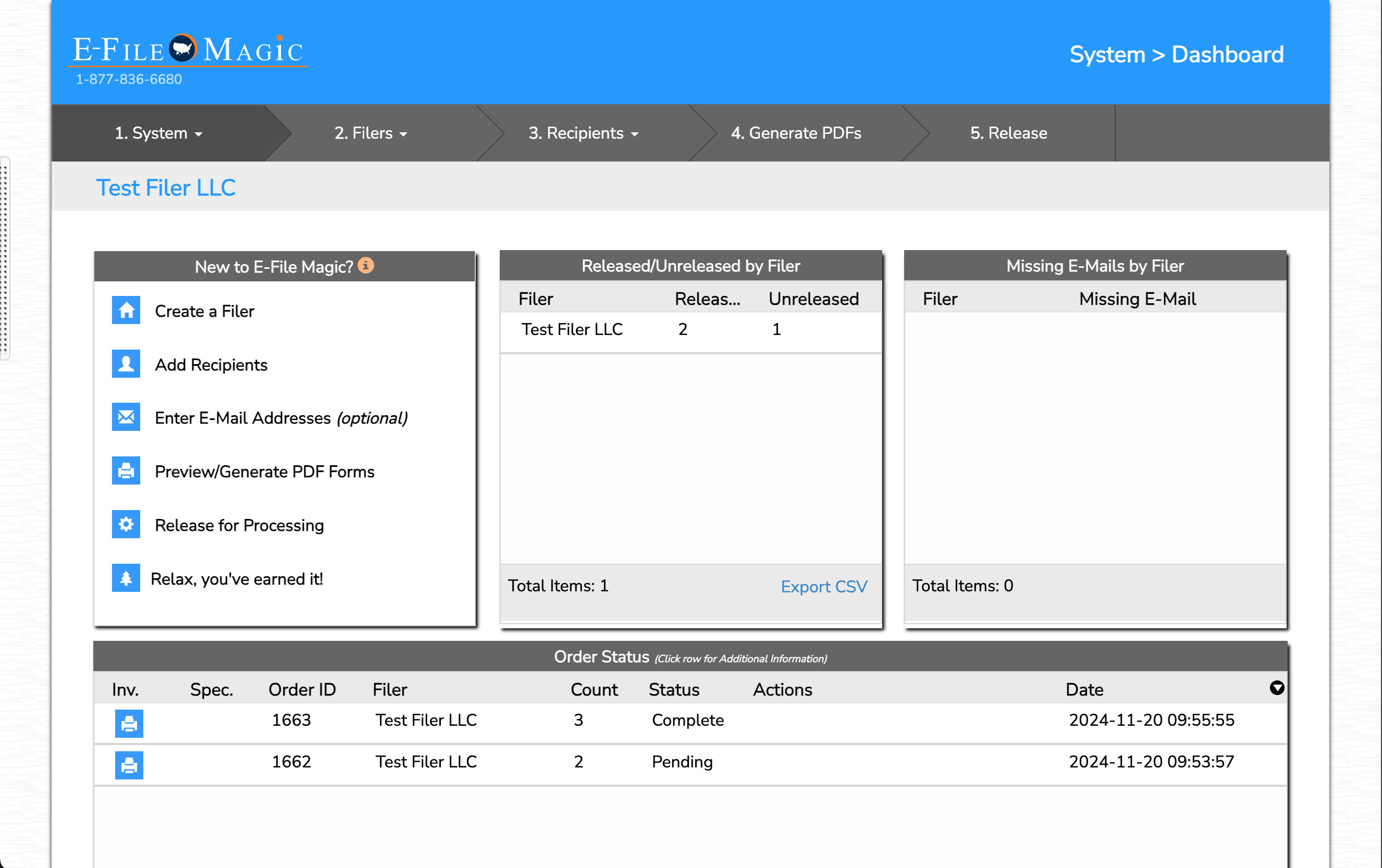Open invoice printer icon for order 1663
Viewport: 1382px width, 868px height.
point(129,724)
